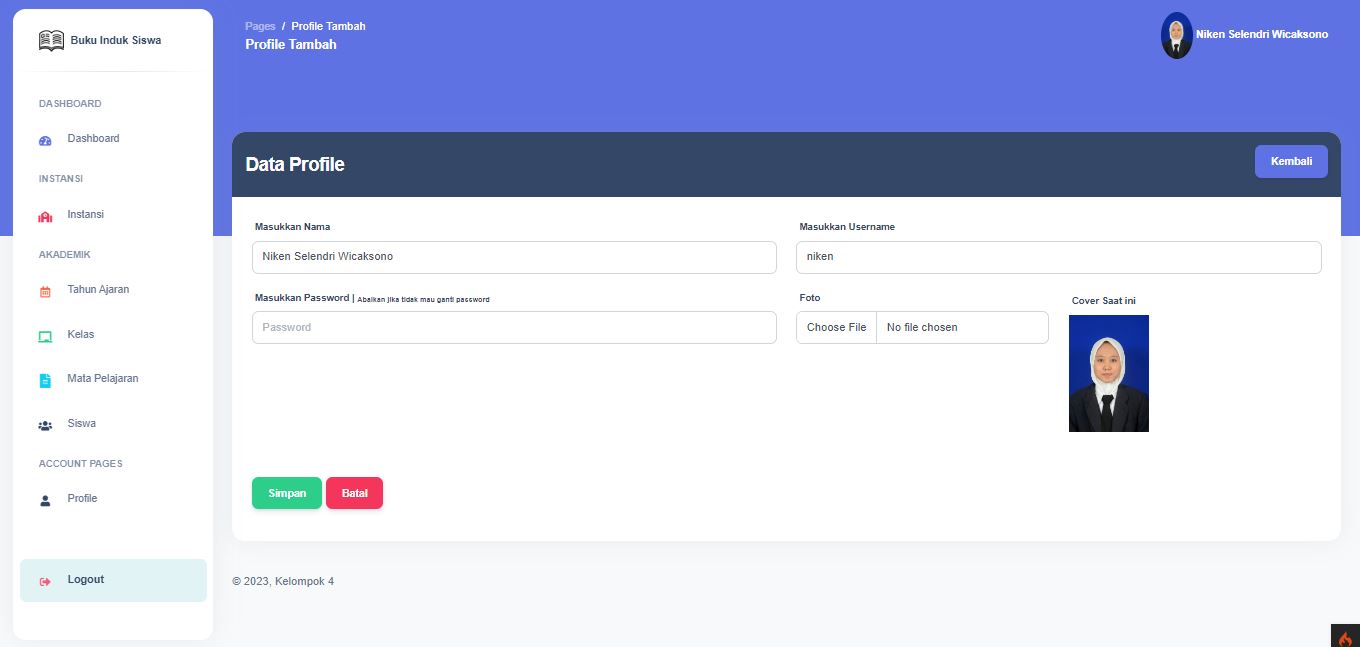This screenshot has width=1360, height=647.
Task: Click into the Password field
Action: 514,327
